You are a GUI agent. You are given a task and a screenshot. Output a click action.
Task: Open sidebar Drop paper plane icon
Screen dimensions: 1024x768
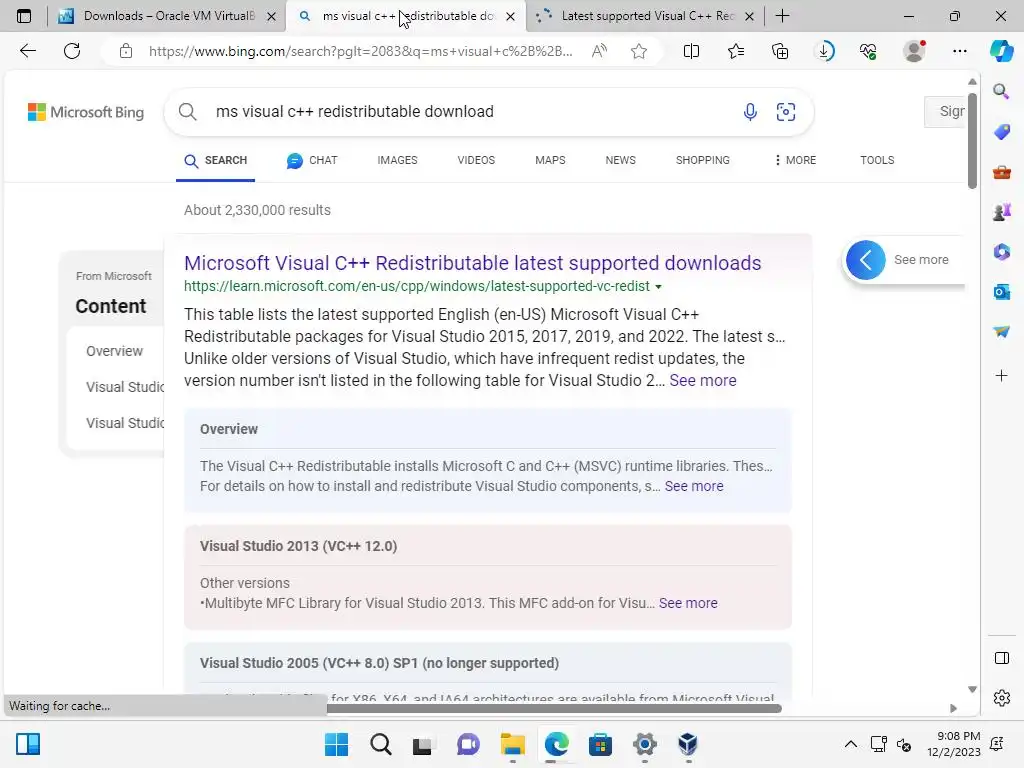1001,332
